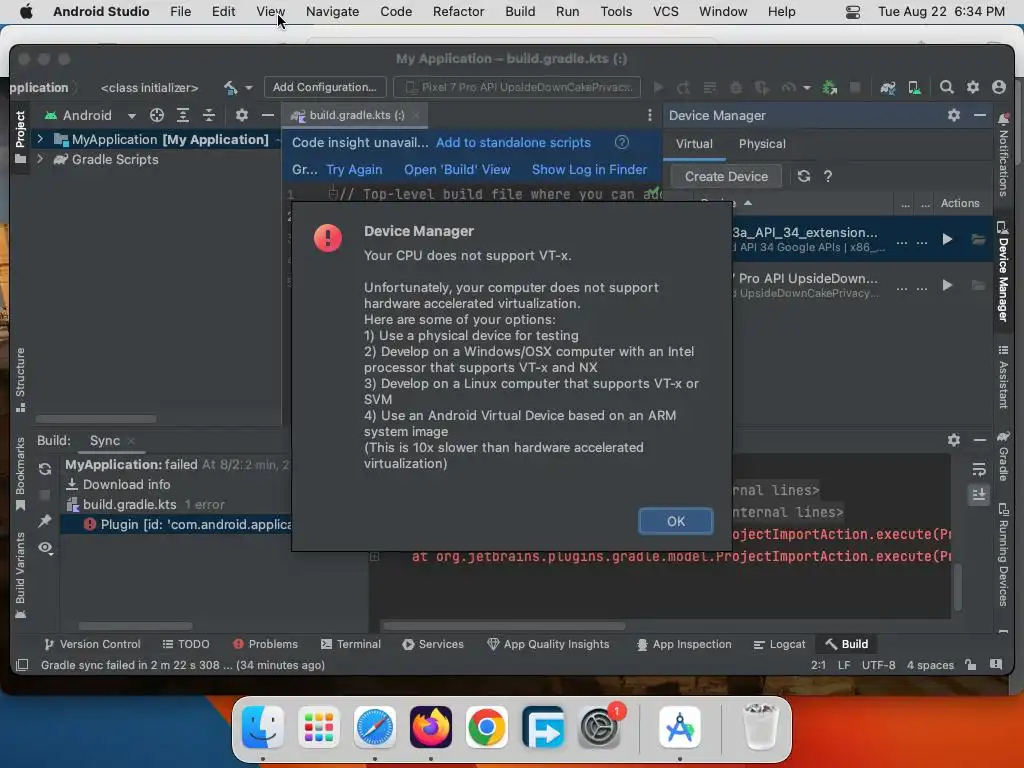Click Collapse All in the Project panel
This screenshot has width=1024, height=768.
tap(209, 116)
